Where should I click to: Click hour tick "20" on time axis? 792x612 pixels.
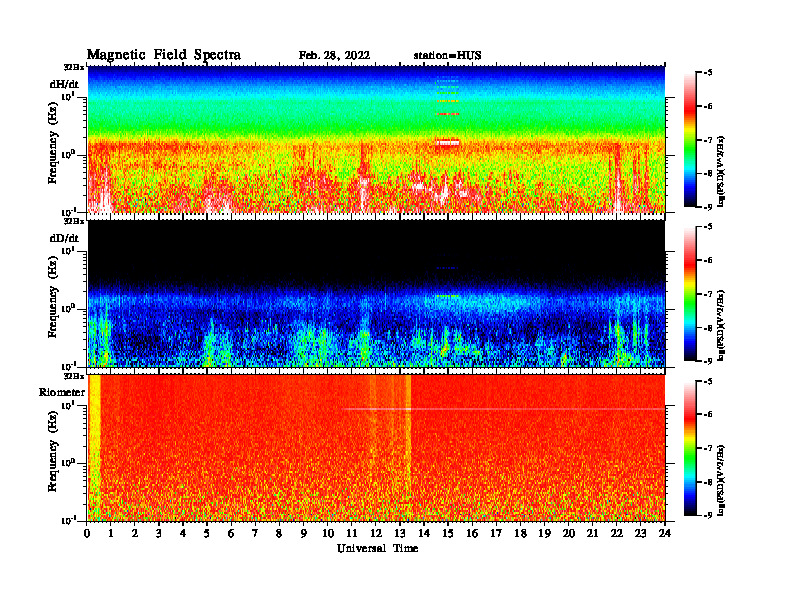tap(568, 534)
